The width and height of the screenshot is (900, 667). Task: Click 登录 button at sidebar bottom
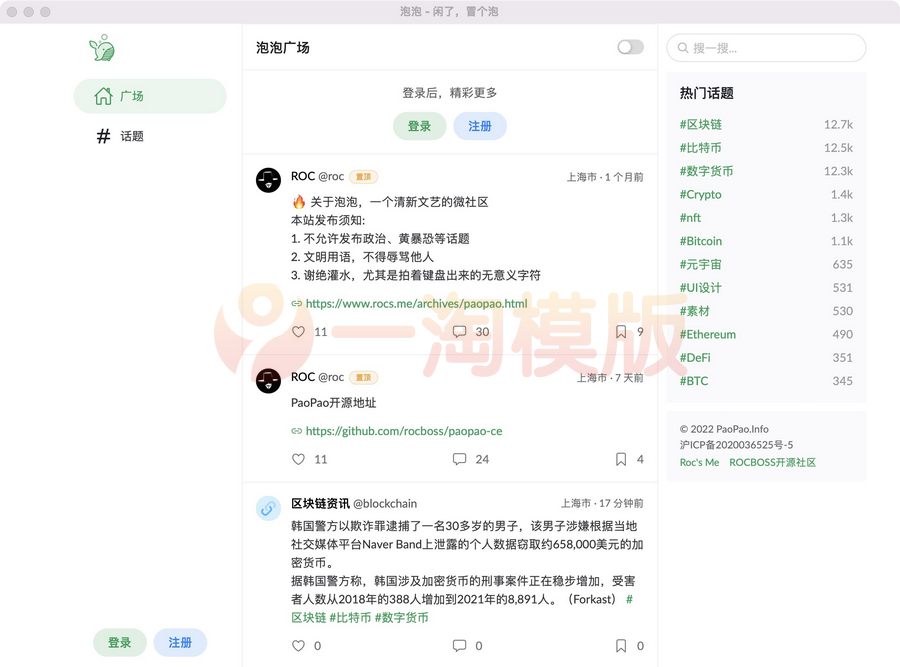tap(119, 642)
